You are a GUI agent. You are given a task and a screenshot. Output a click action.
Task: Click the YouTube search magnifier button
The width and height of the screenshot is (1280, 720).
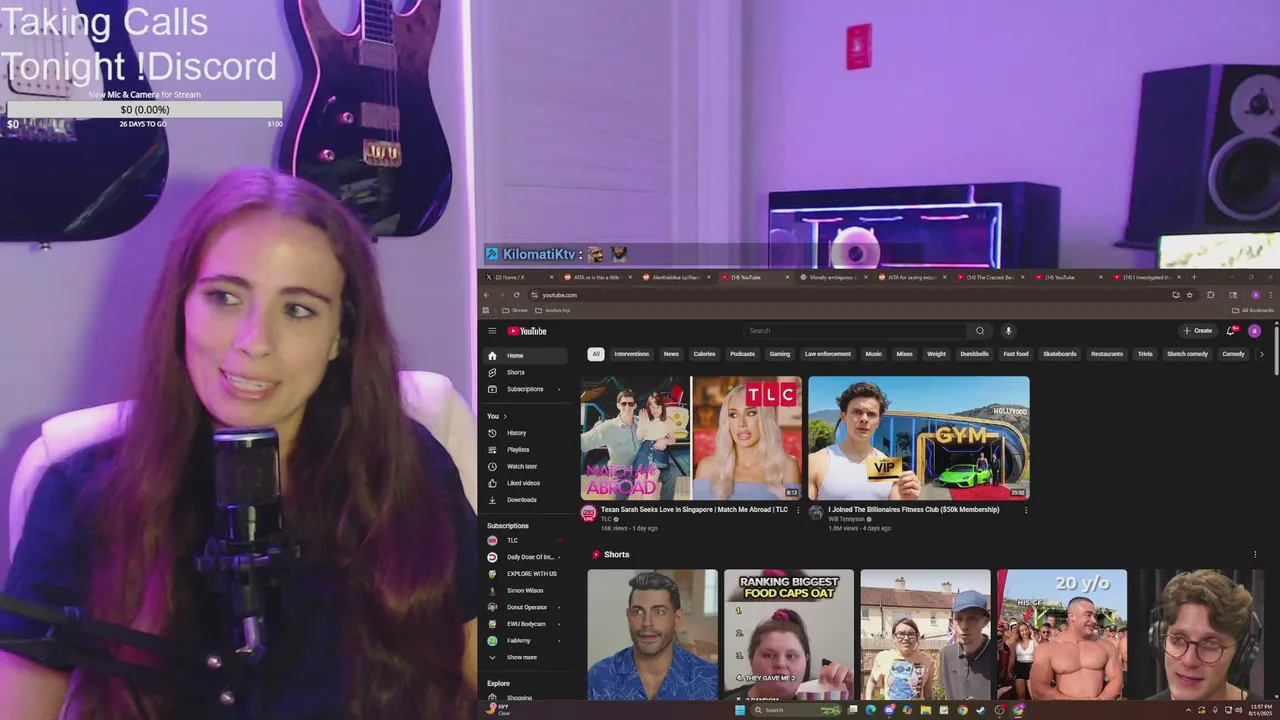pyautogui.click(x=980, y=331)
